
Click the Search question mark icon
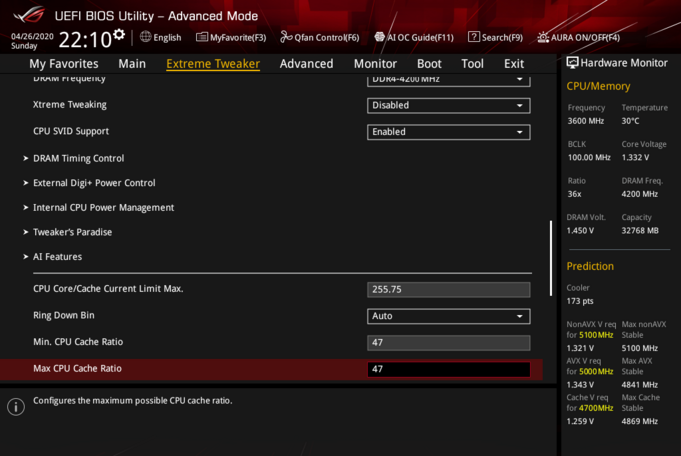[x=474, y=37]
